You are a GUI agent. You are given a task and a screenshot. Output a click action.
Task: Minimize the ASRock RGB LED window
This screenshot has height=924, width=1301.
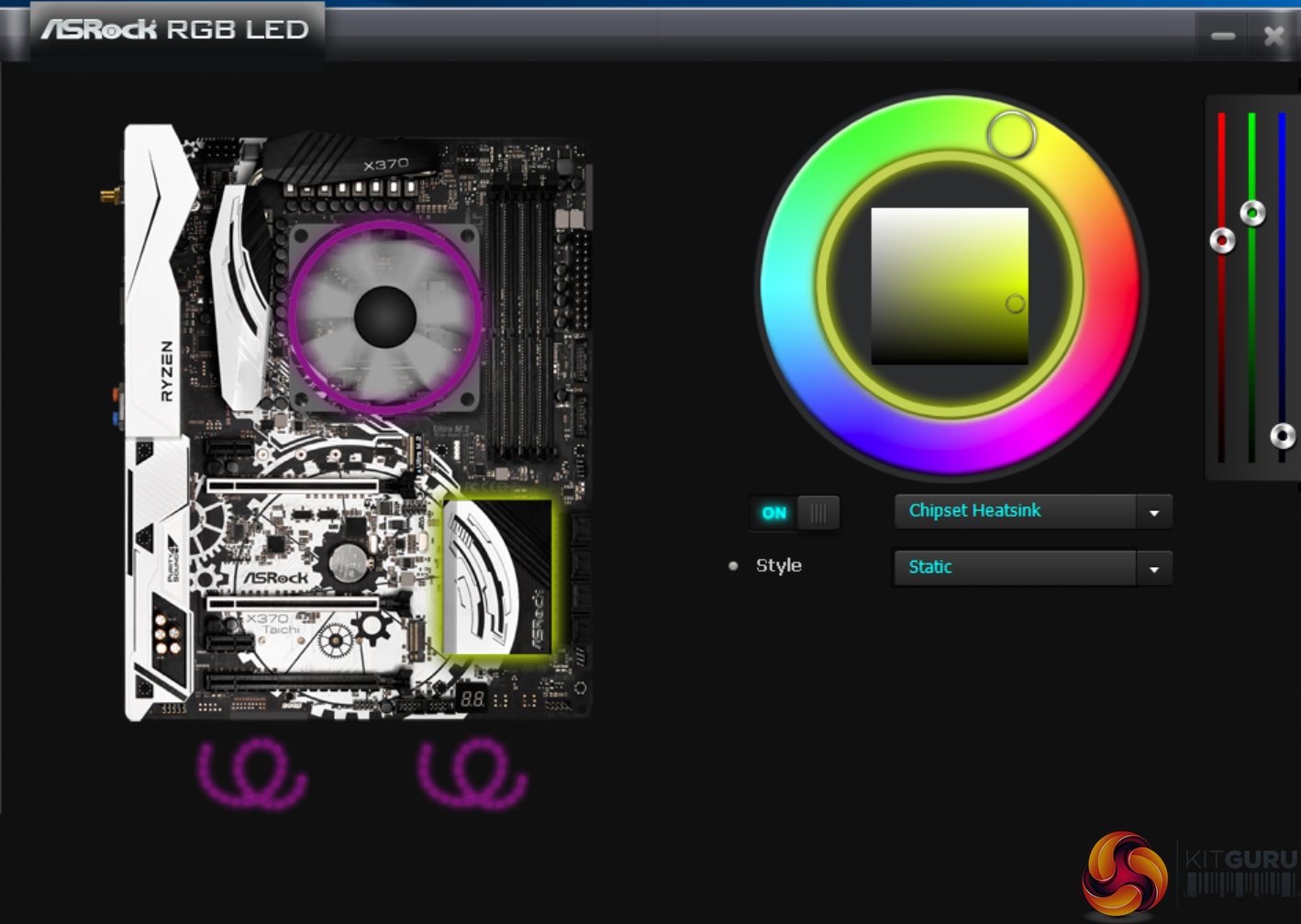pos(1223,36)
